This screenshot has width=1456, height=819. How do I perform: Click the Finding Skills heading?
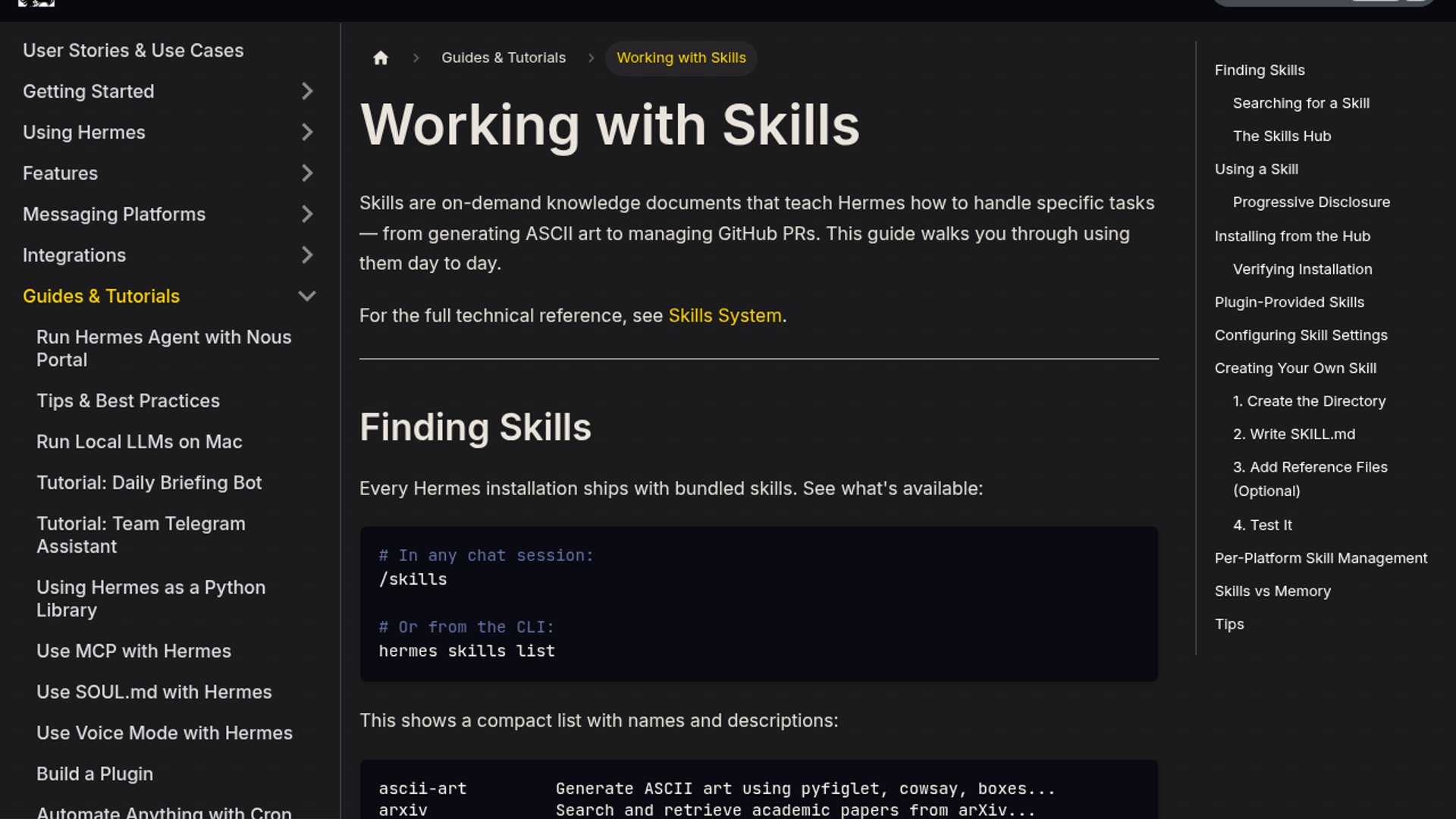tap(475, 428)
